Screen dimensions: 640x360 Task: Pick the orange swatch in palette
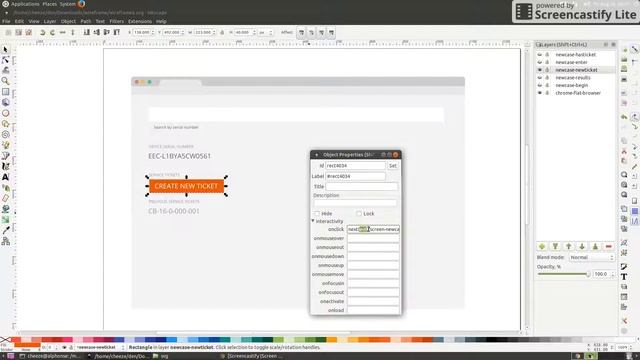click(x=331, y=340)
